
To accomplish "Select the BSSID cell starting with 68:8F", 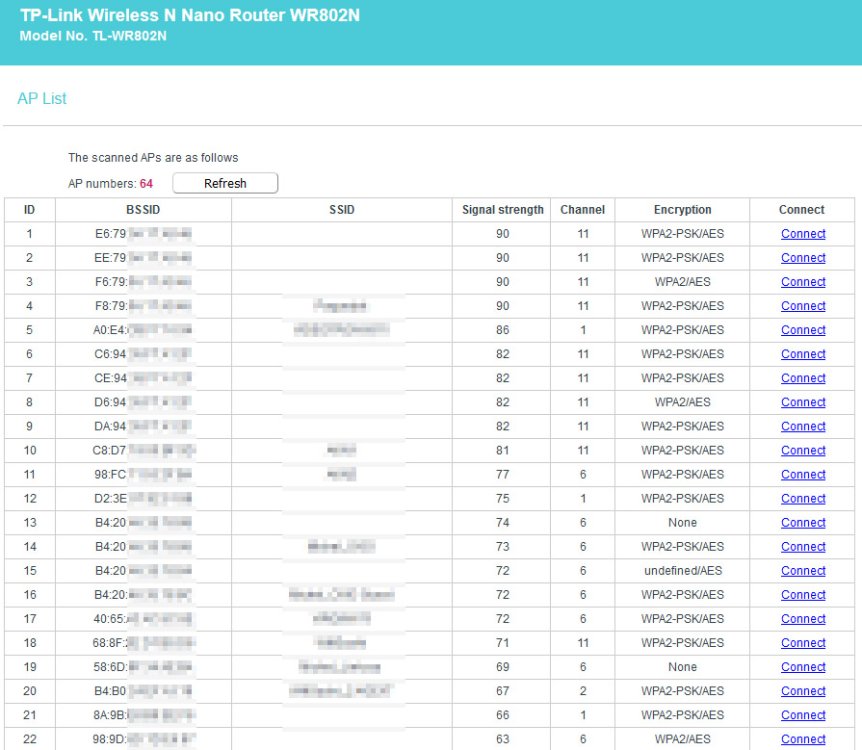I will tap(143, 643).
